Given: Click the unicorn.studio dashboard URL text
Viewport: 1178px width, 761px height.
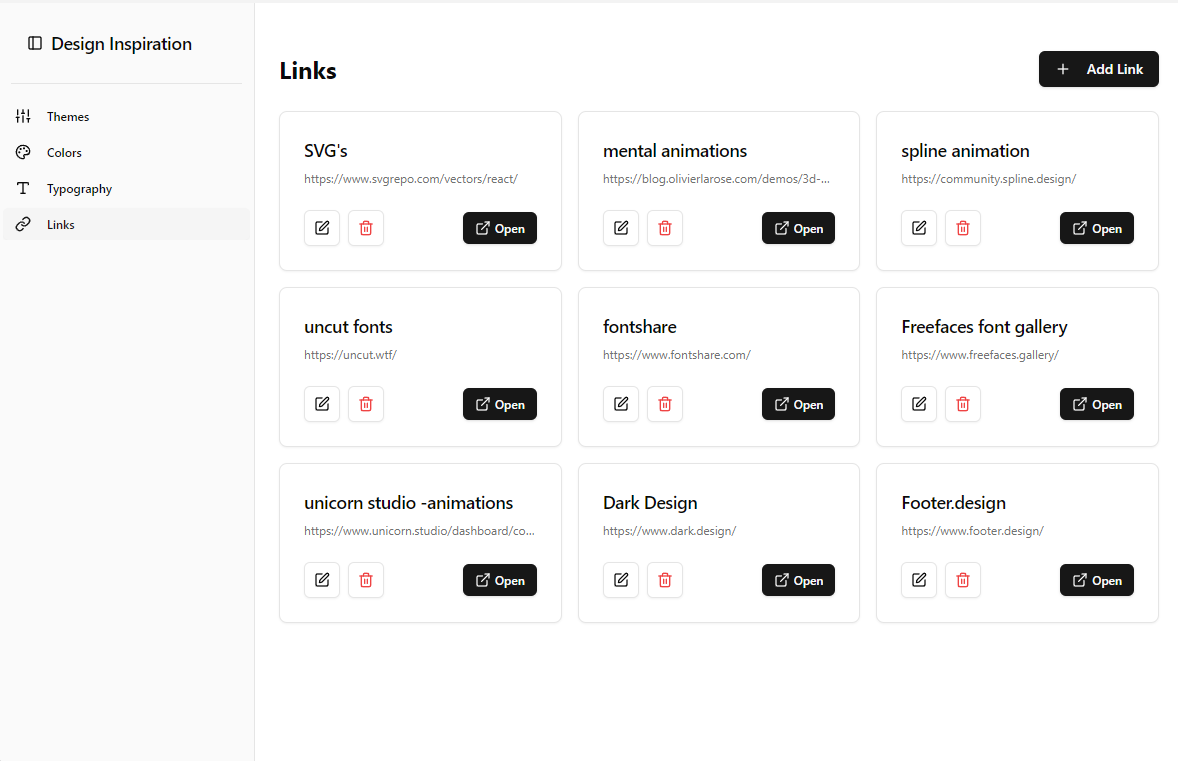Looking at the screenshot, I should point(419,530).
